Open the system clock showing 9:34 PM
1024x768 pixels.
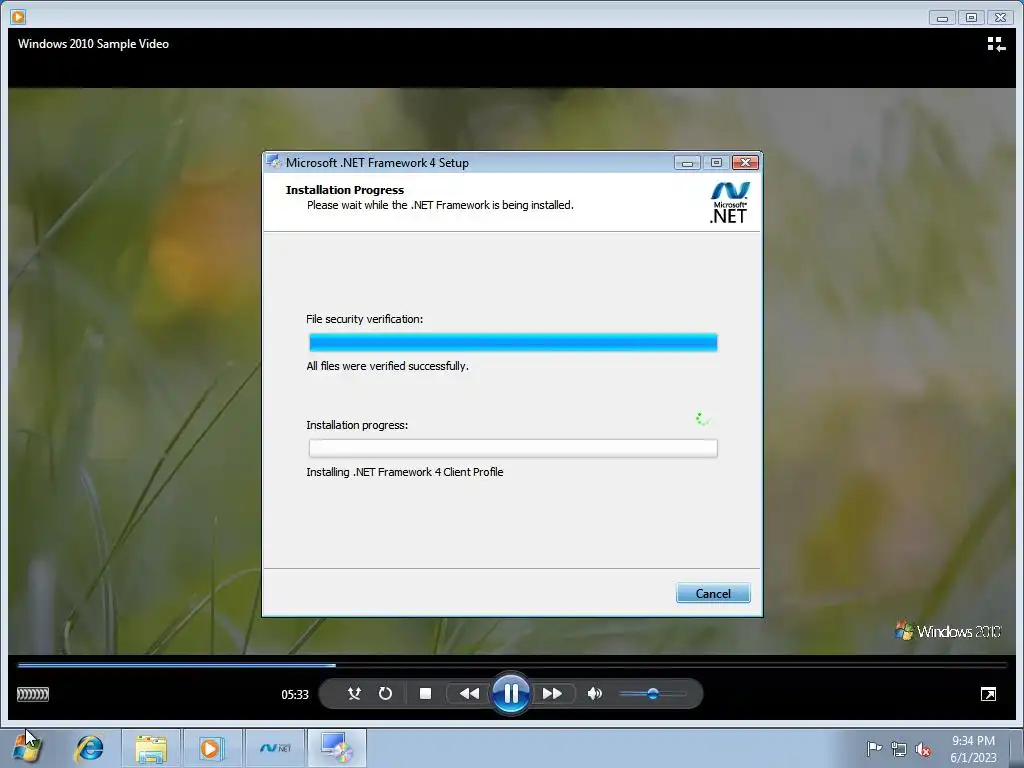[973, 748]
